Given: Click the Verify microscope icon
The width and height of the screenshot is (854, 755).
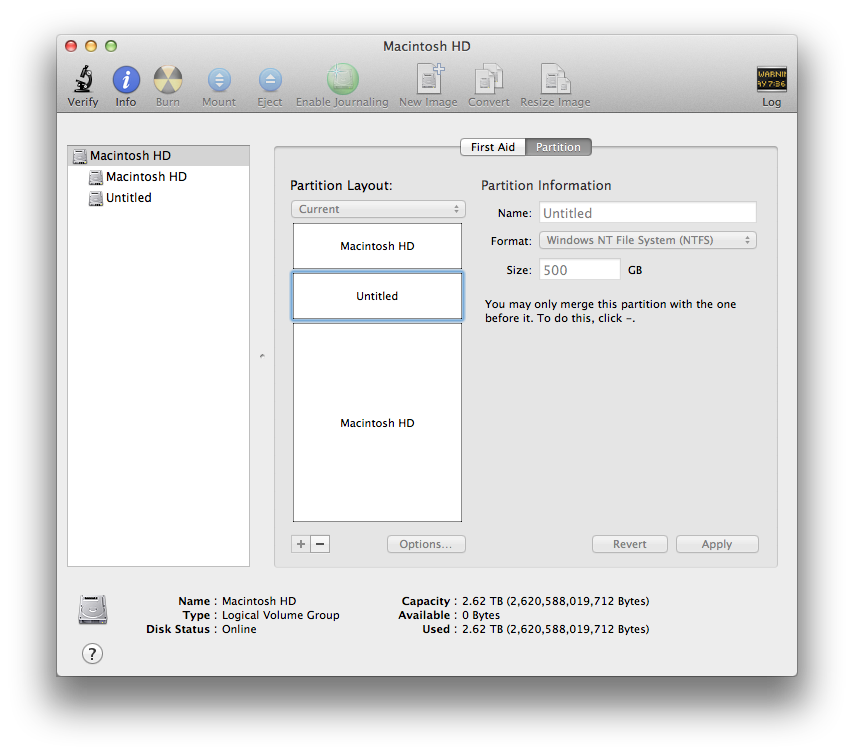Looking at the screenshot, I should pyautogui.click(x=83, y=80).
